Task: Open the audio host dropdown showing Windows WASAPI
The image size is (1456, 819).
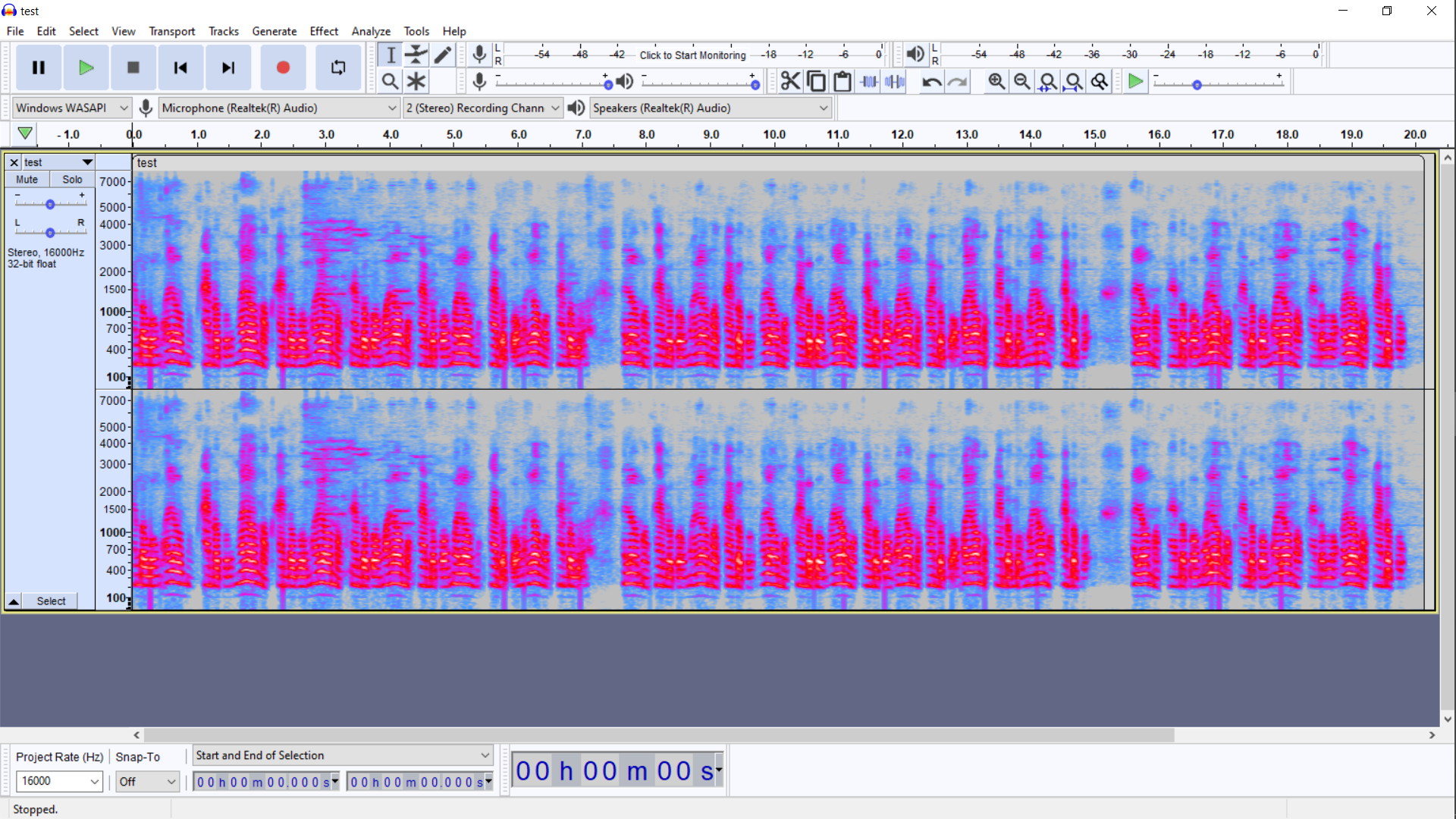Action: pyautogui.click(x=71, y=108)
